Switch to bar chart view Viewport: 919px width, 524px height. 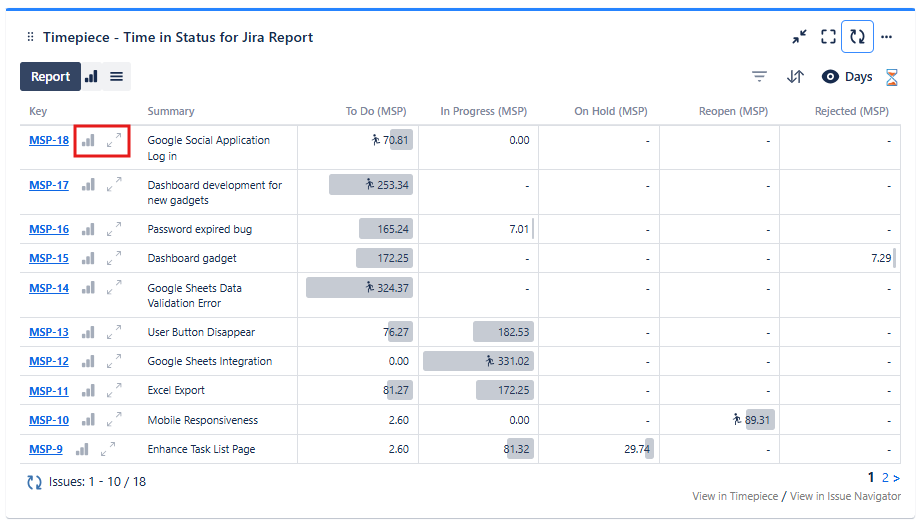click(92, 77)
